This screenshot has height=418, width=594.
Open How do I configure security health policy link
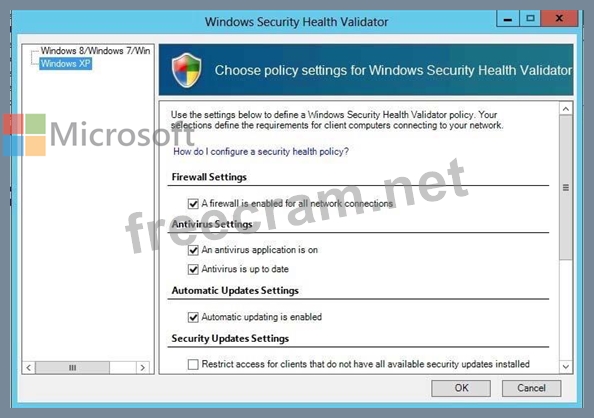point(261,152)
